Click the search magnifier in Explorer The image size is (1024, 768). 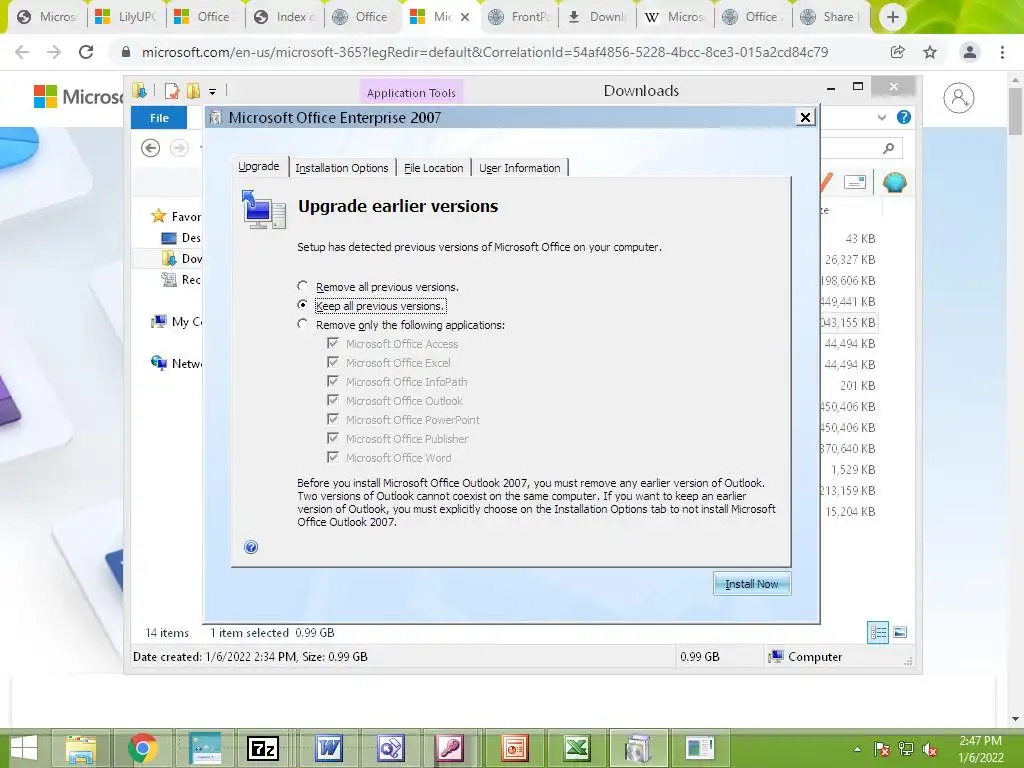pos(888,148)
